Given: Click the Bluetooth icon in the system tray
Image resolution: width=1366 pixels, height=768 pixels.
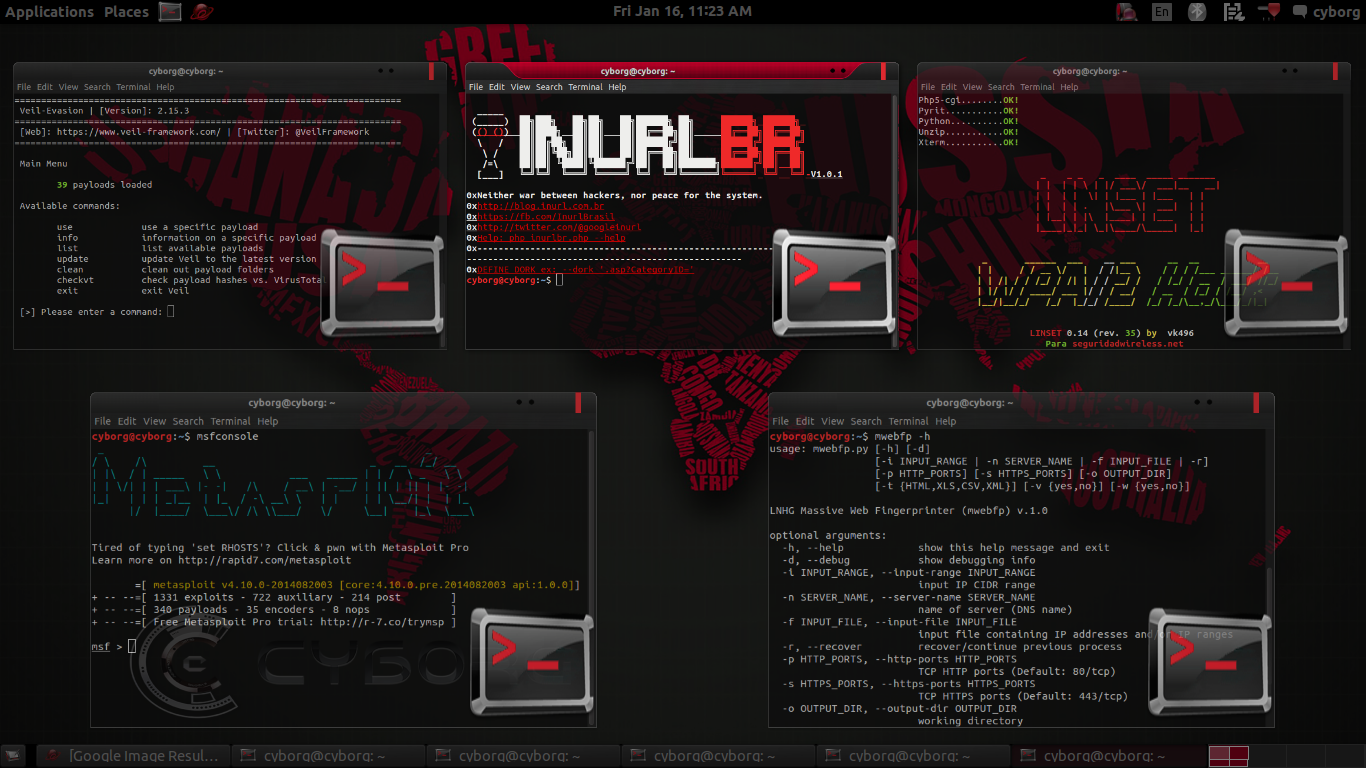Looking at the screenshot, I should (1195, 12).
